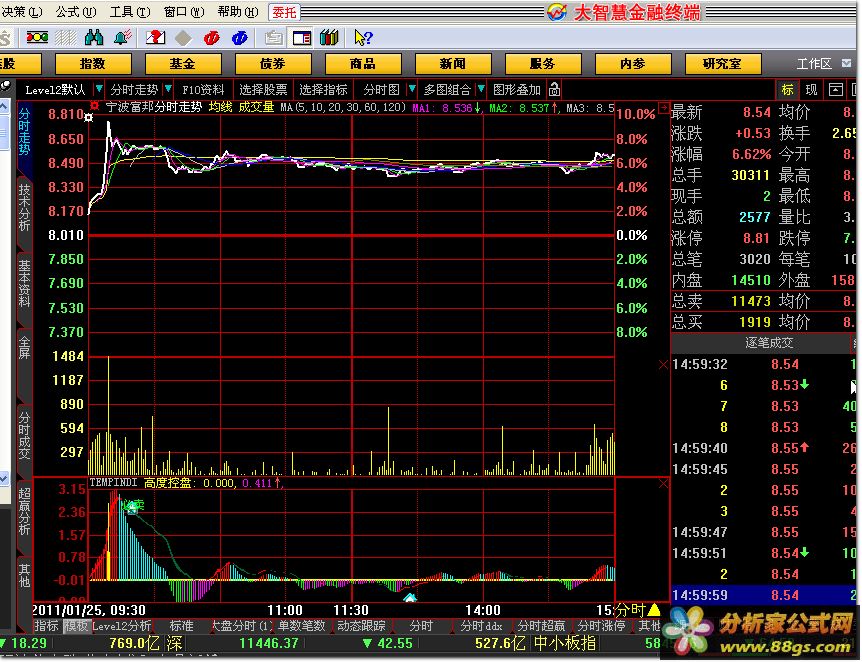Click 图形叠加 in chart toolbar
The image size is (862, 662).
click(517, 89)
